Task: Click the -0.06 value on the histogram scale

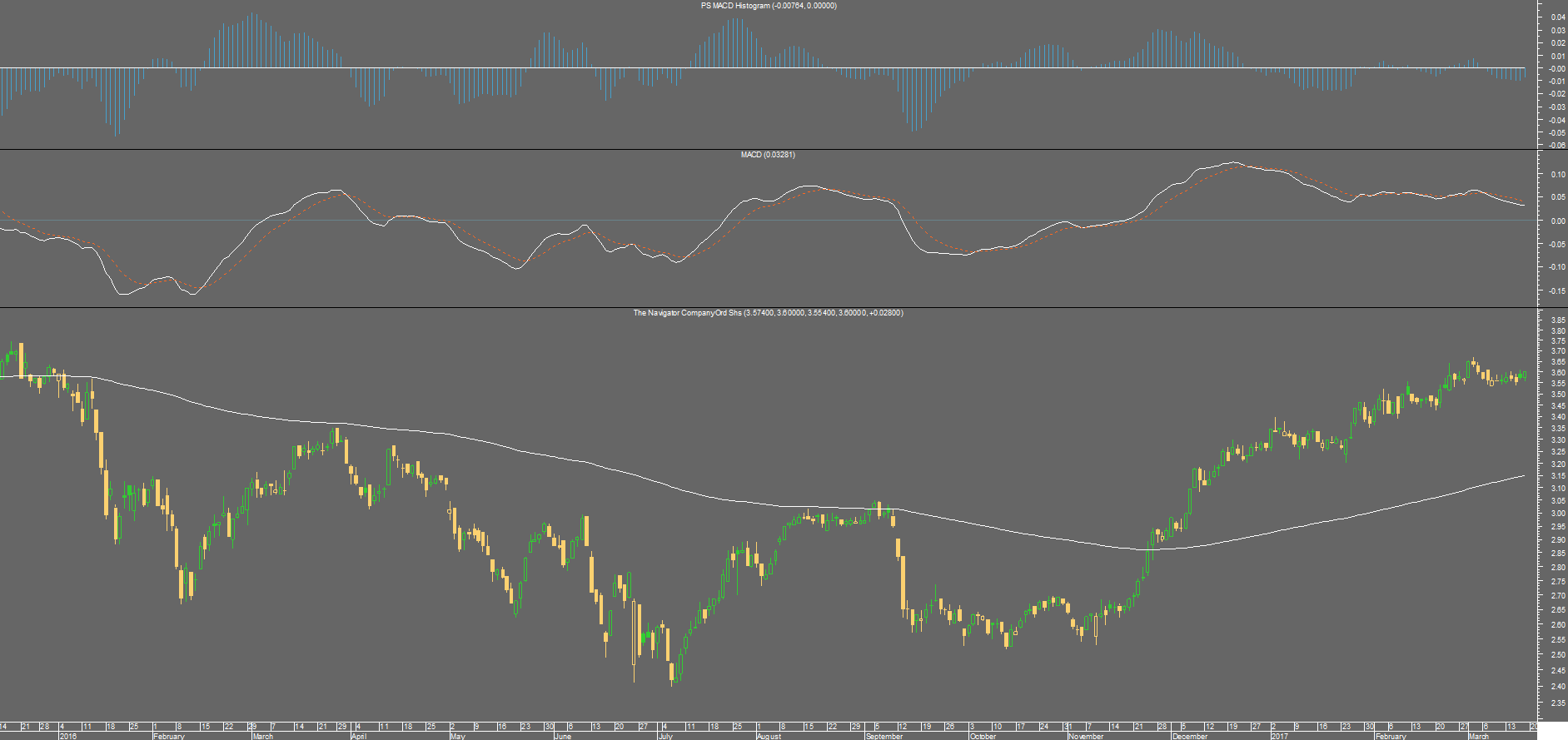Action: tap(1557, 145)
